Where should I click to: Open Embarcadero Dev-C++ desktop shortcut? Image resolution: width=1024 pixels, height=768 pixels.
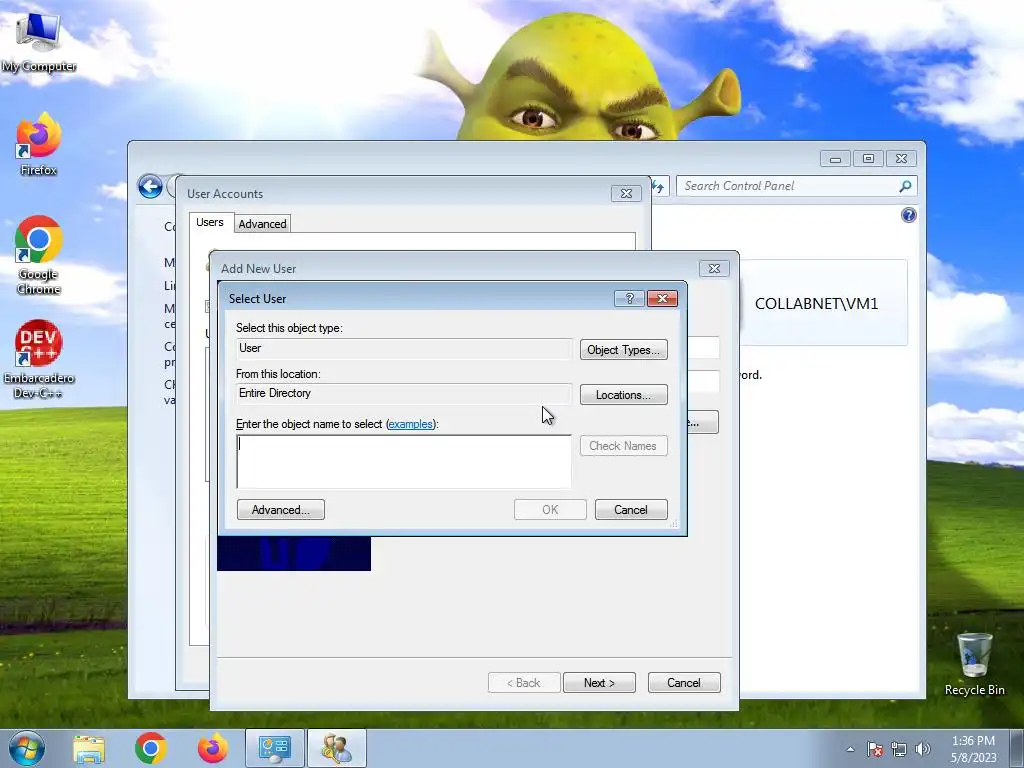point(39,359)
